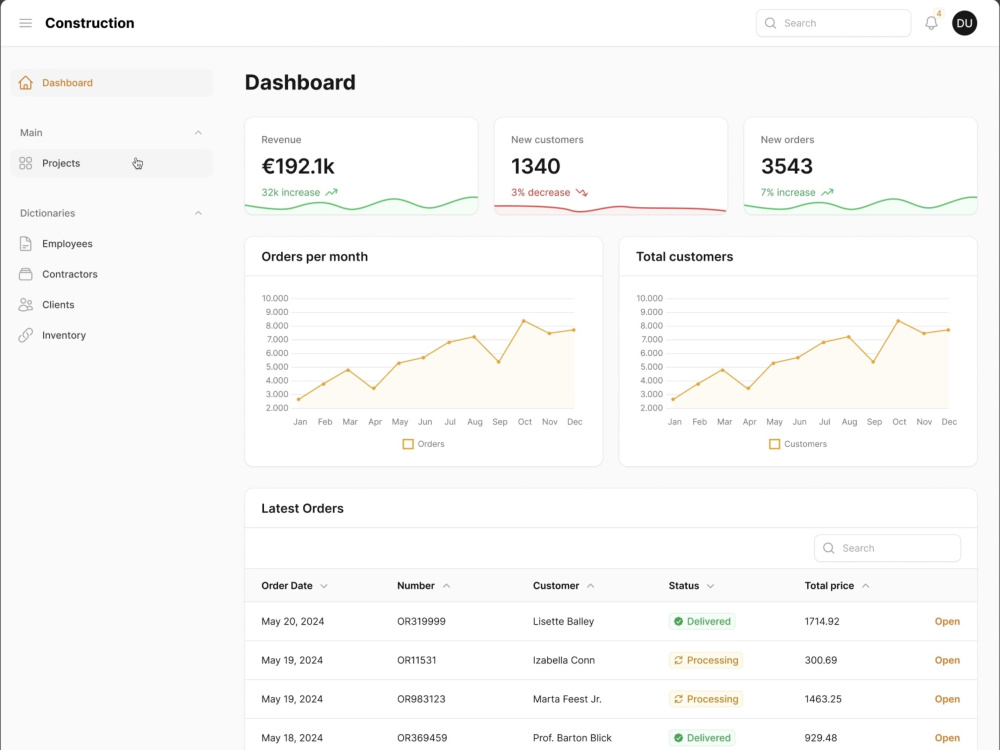
Task: Click total price 1714.92
Action: (822, 621)
